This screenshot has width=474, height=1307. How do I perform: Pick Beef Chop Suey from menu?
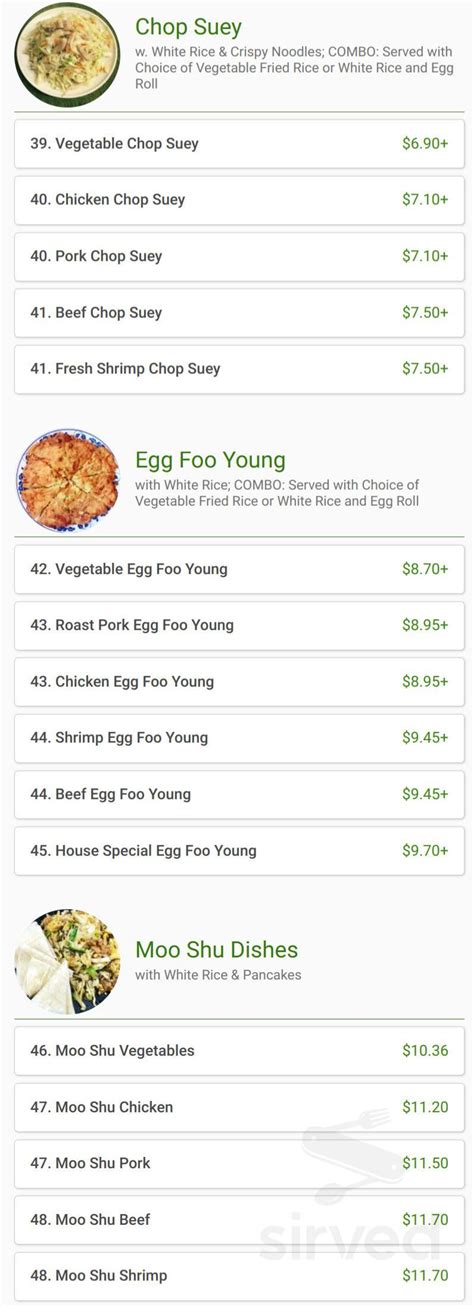coord(239,313)
